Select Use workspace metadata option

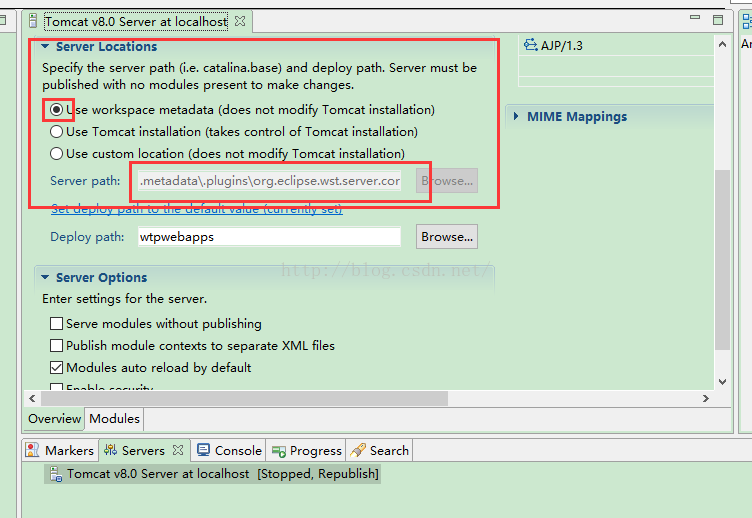click(57, 110)
